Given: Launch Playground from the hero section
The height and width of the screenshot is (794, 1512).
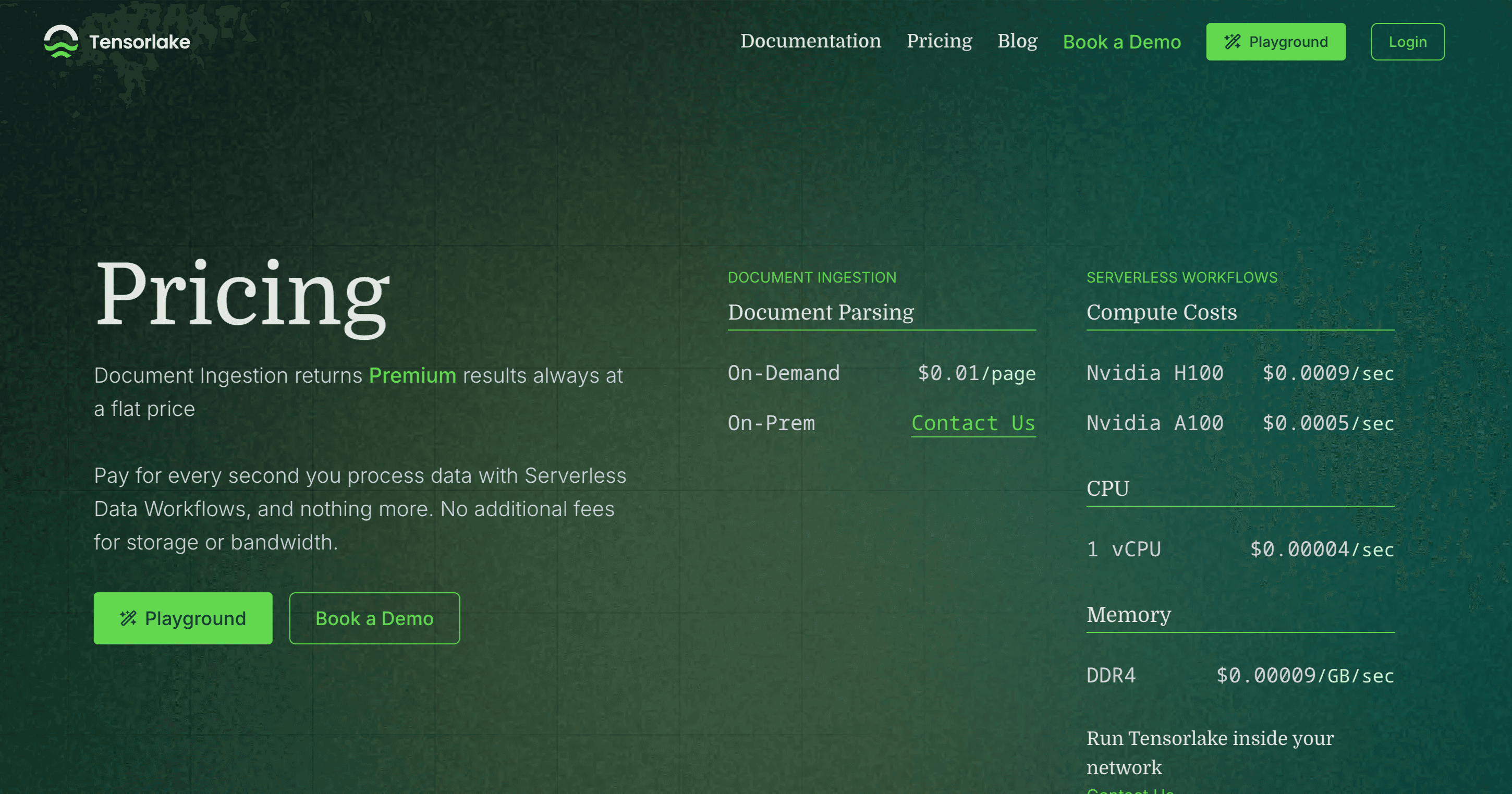Looking at the screenshot, I should click(183, 618).
